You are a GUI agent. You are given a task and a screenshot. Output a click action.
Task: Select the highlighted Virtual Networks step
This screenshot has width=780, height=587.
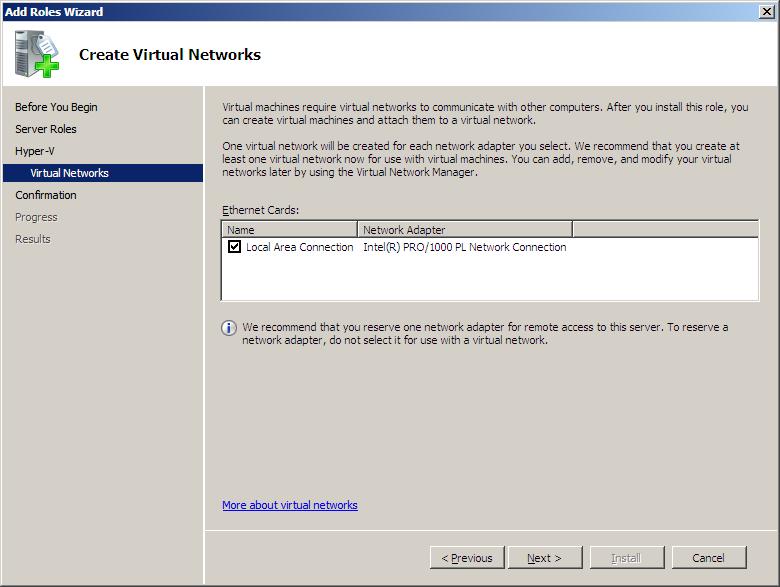pos(69,173)
